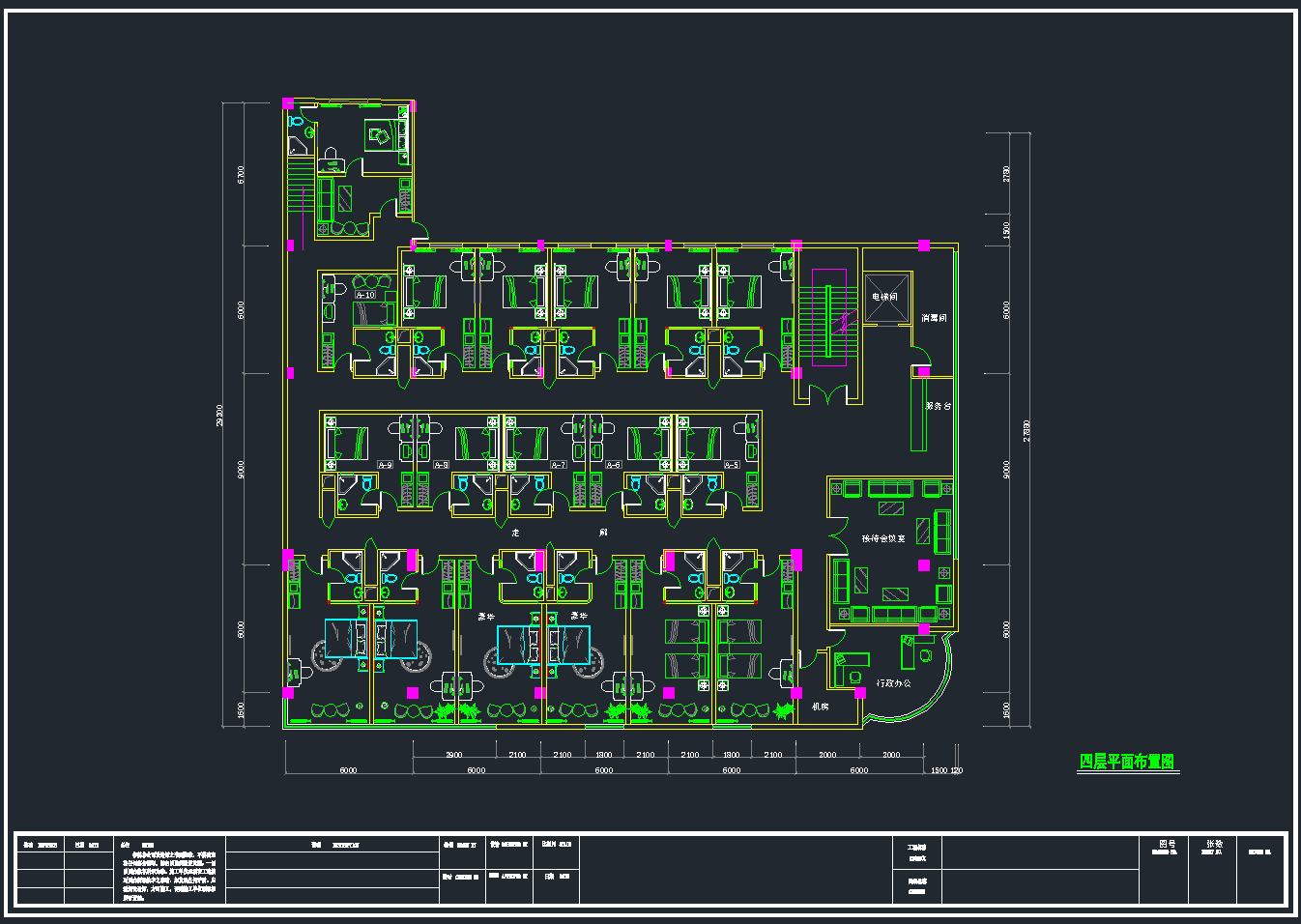Select the A-10 room label
Image resolution: width=1301 pixels, height=924 pixels.
[365, 295]
